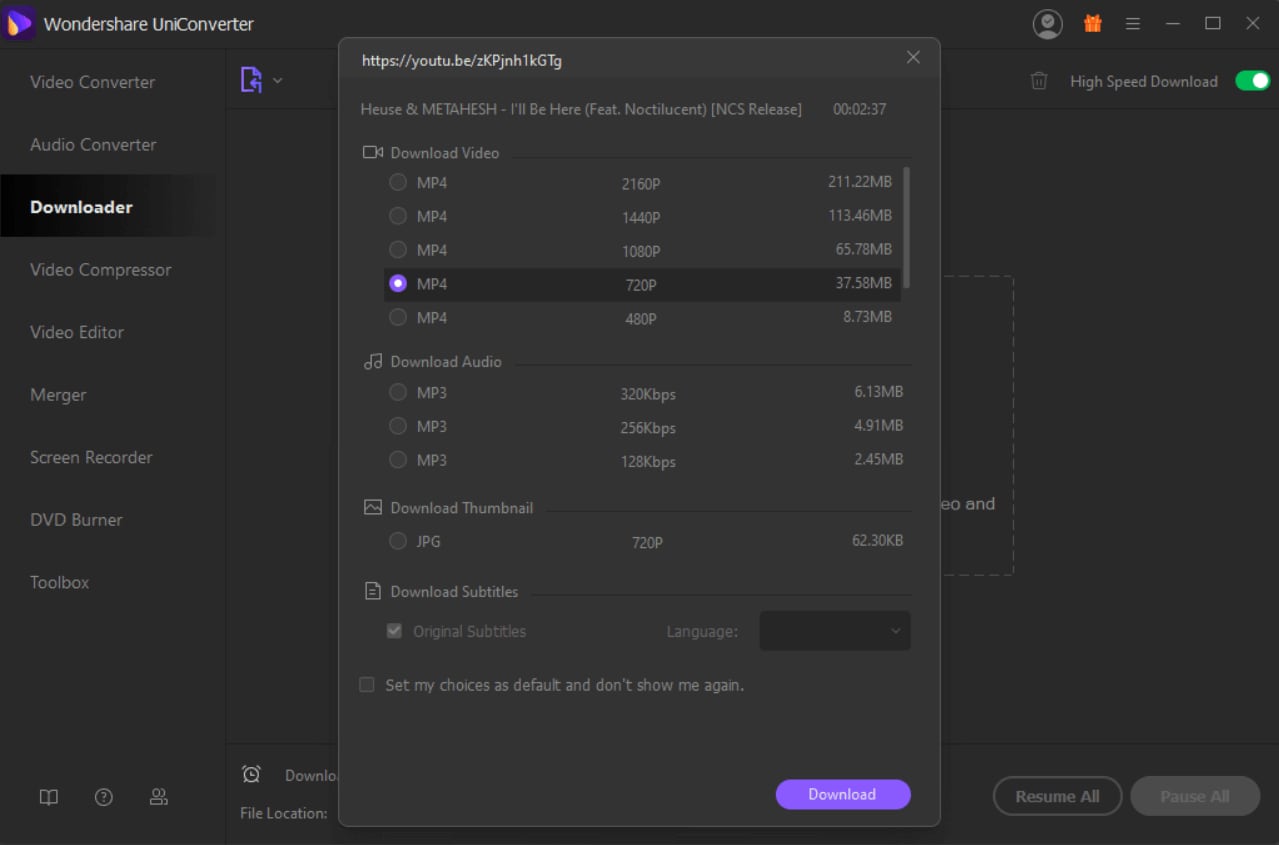Click the alarm clock schedule icon
The image size is (1279, 845).
(x=251, y=774)
